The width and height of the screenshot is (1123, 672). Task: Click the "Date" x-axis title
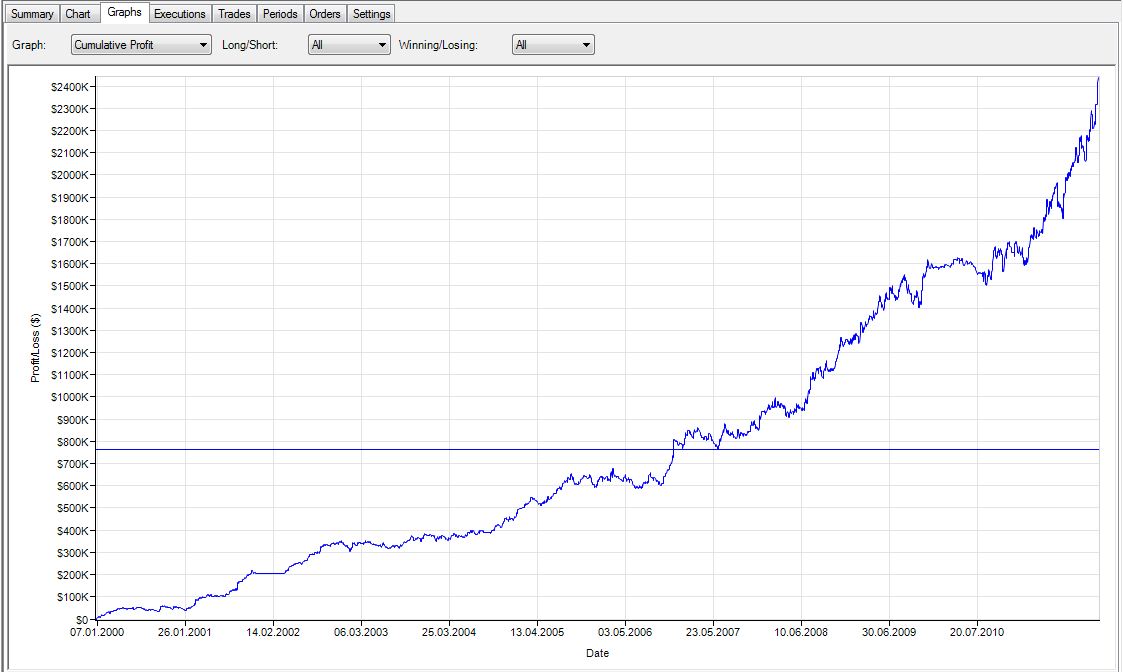[597, 653]
